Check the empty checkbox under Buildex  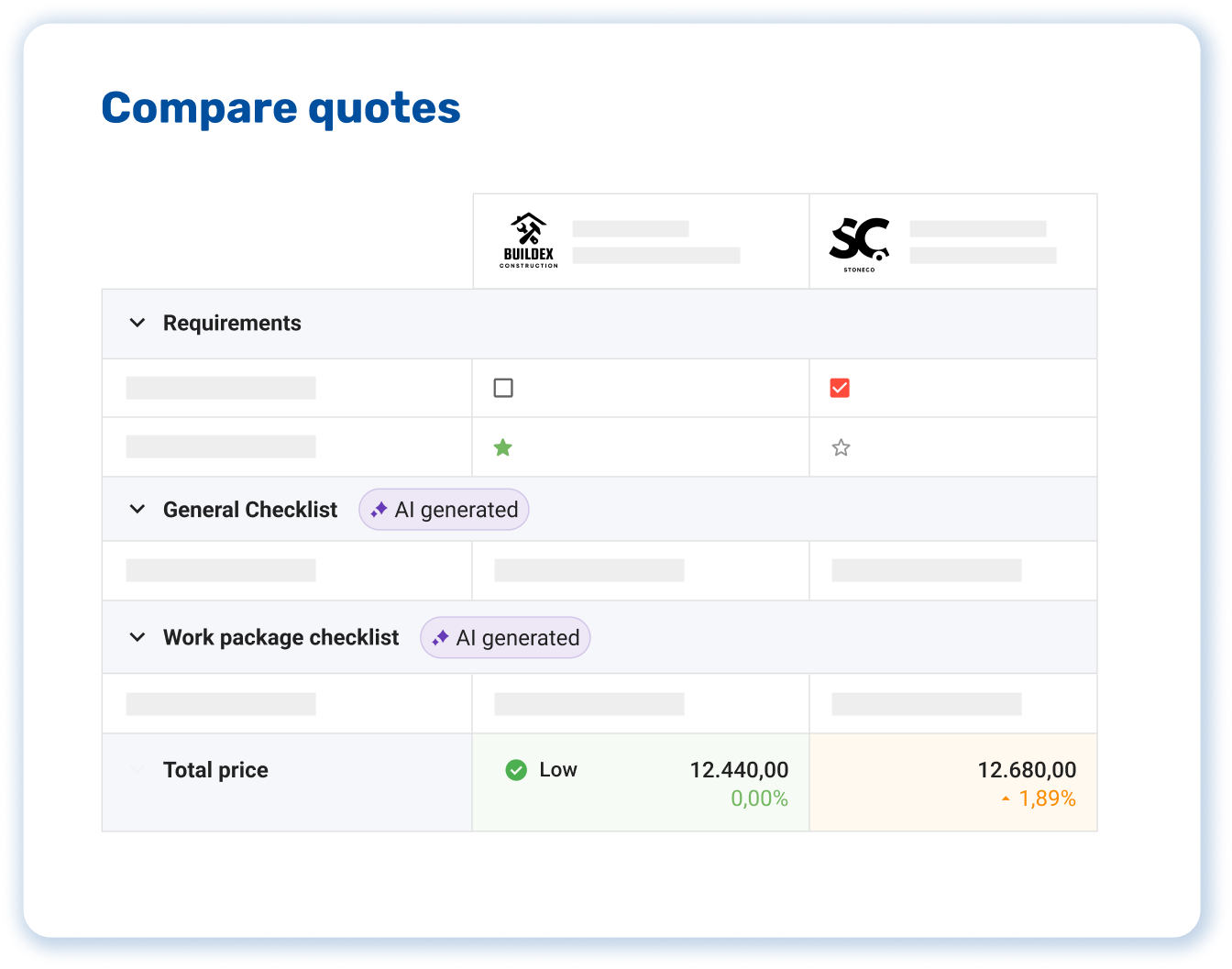pyautogui.click(x=503, y=388)
